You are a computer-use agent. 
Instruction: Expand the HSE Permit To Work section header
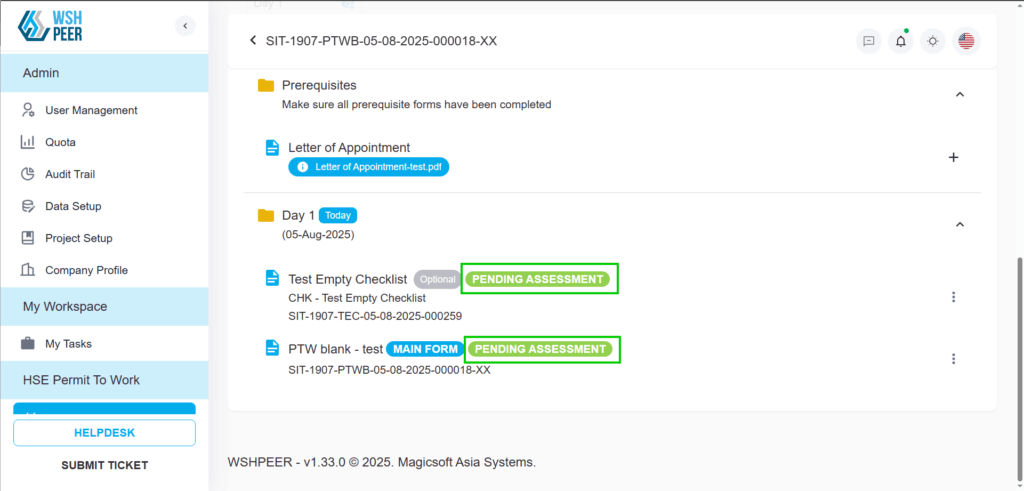pos(104,380)
